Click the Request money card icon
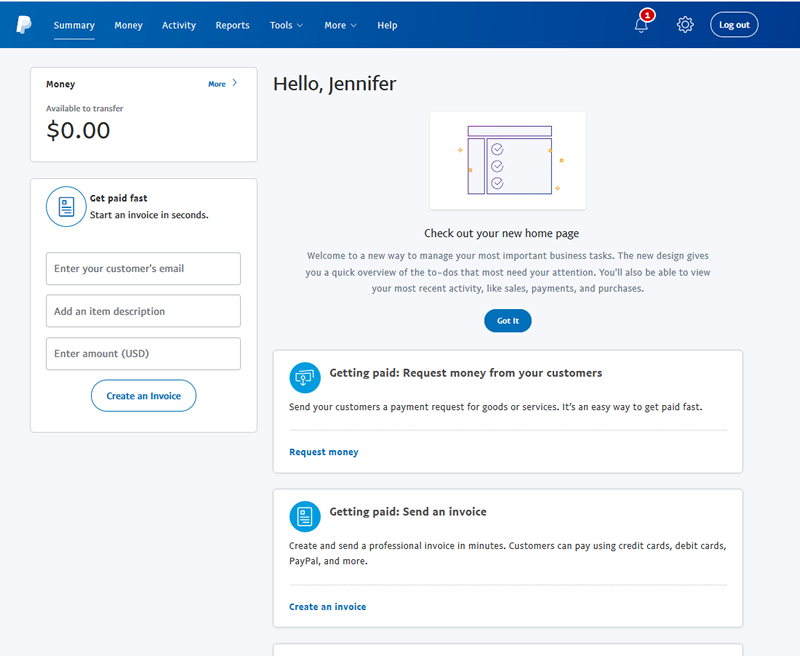Image resolution: width=800 pixels, height=656 pixels. pos(305,377)
